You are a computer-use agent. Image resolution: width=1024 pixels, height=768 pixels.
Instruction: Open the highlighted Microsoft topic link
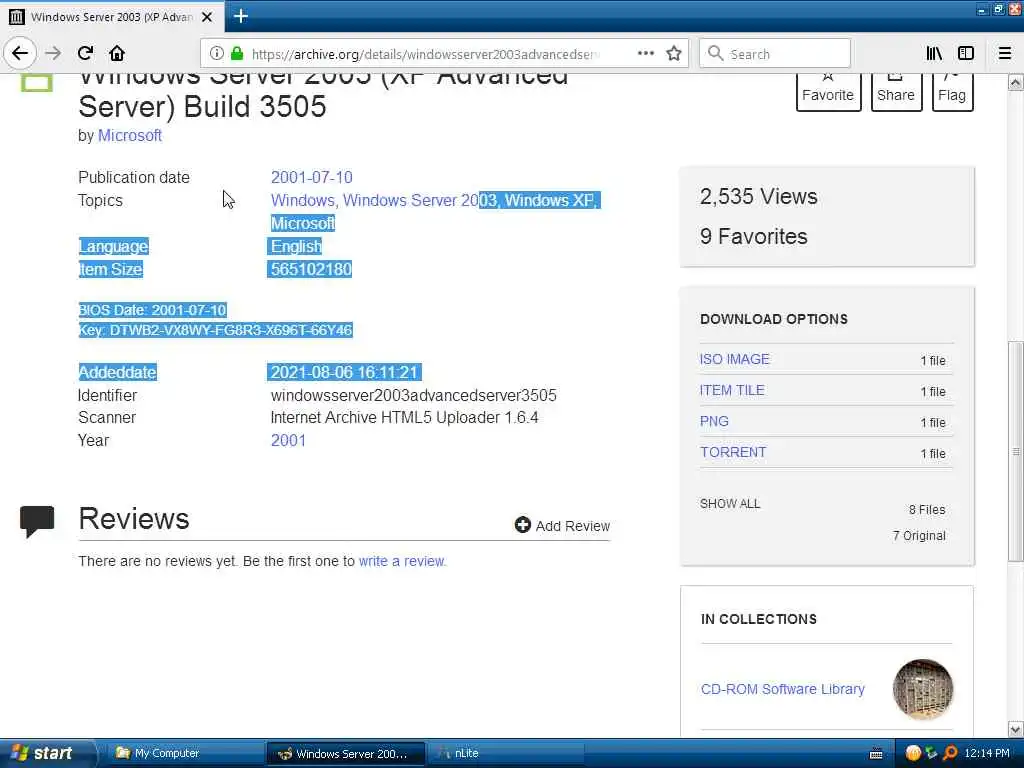click(x=302, y=223)
